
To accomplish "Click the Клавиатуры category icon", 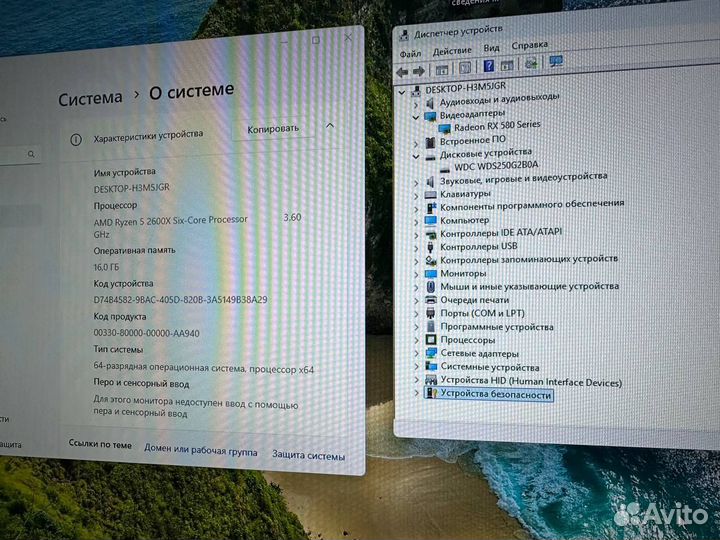I will pyautogui.click(x=430, y=194).
